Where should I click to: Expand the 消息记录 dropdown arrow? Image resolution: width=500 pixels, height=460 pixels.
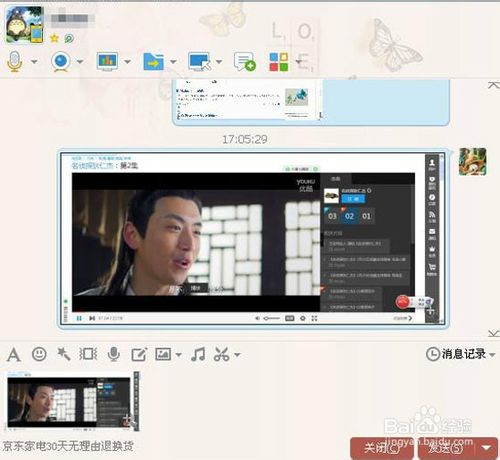click(x=492, y=355)
